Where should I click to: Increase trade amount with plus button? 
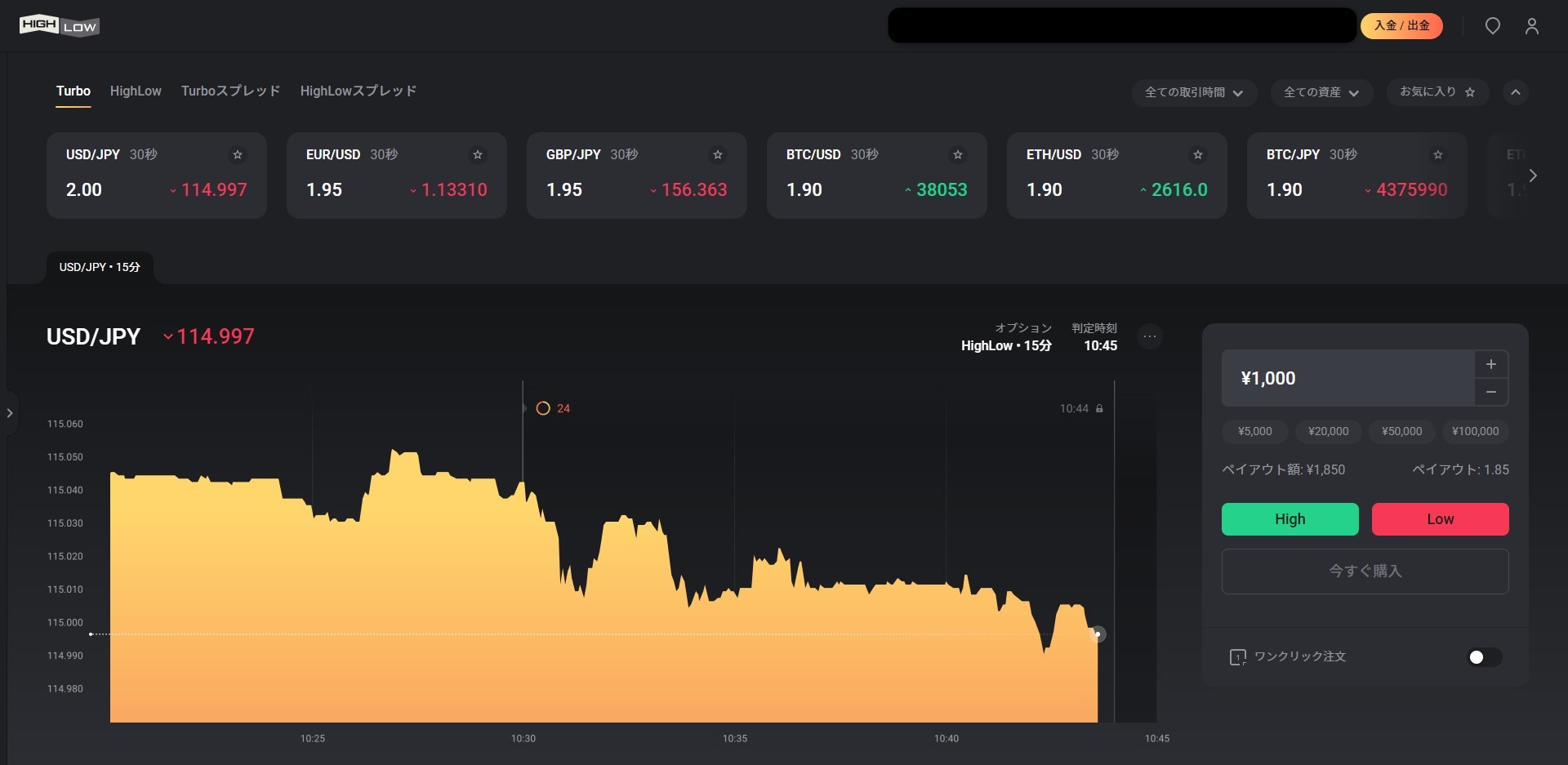[1490, 364]
